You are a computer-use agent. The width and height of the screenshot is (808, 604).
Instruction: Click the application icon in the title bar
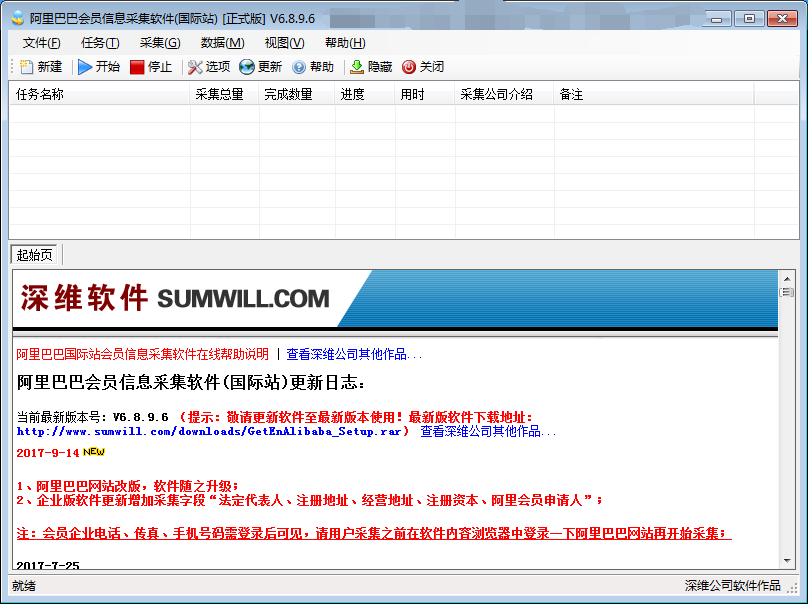tap(18, 18)
